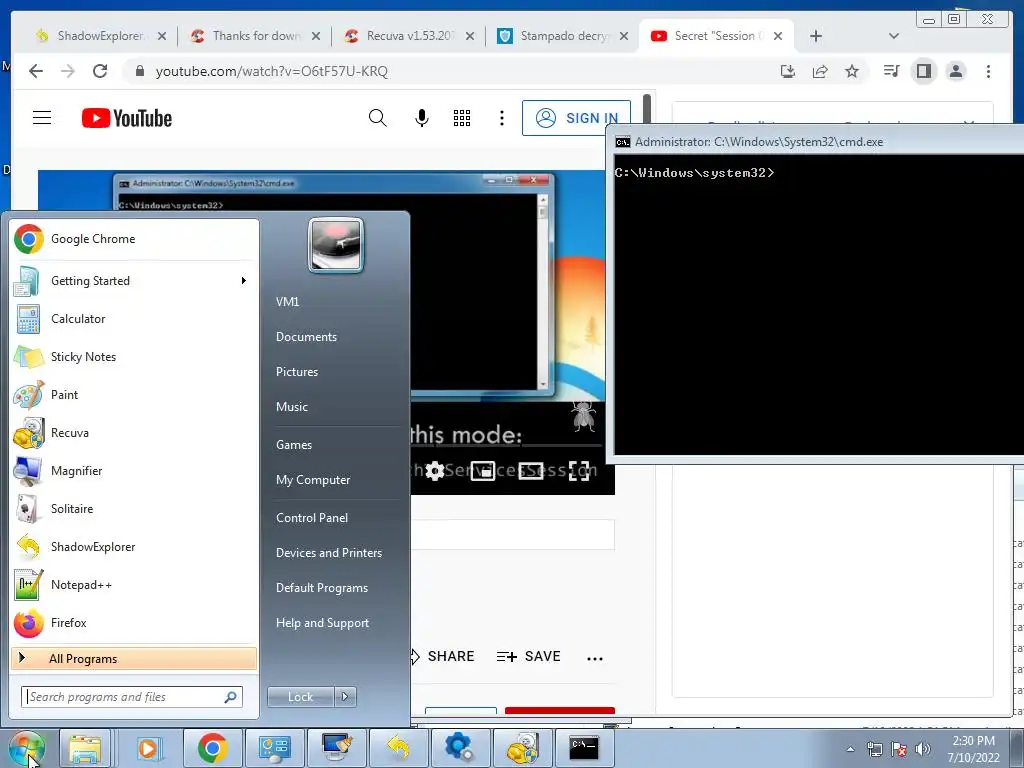The height and width of the screenshot is (768, 1024).
Task: Open Help and Support
Action: [x=323, y=623]
